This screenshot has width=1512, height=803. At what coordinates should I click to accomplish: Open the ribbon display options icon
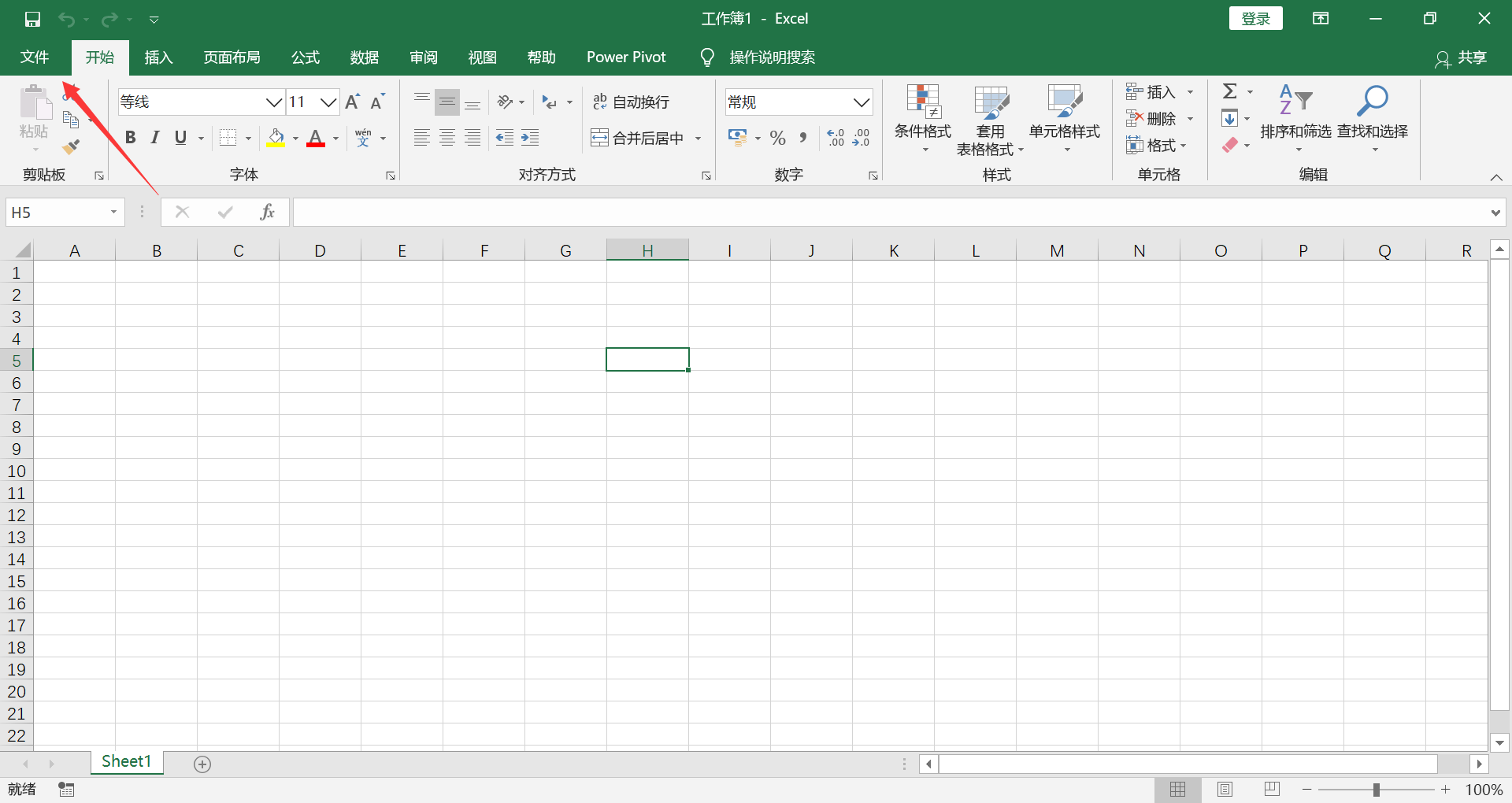tap(1321, 19)
